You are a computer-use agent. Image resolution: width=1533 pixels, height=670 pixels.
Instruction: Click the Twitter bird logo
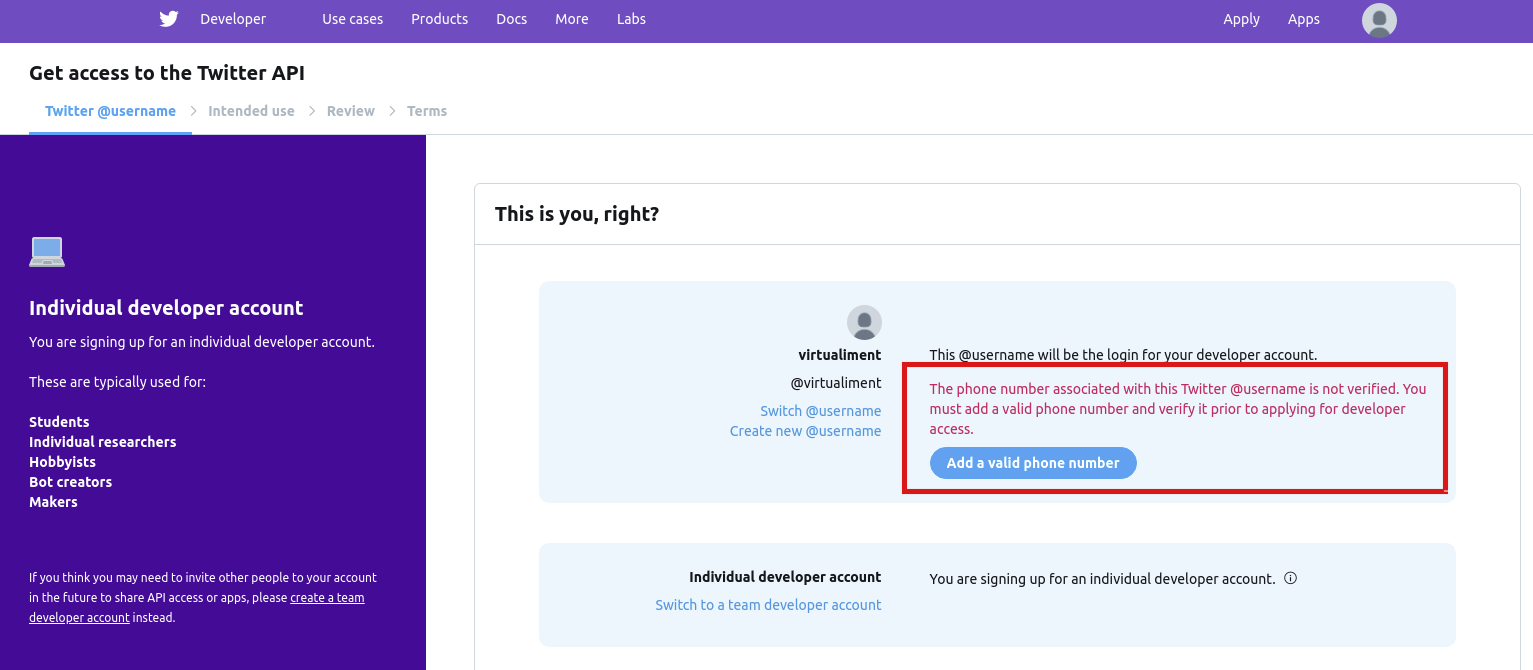[168, 19]
